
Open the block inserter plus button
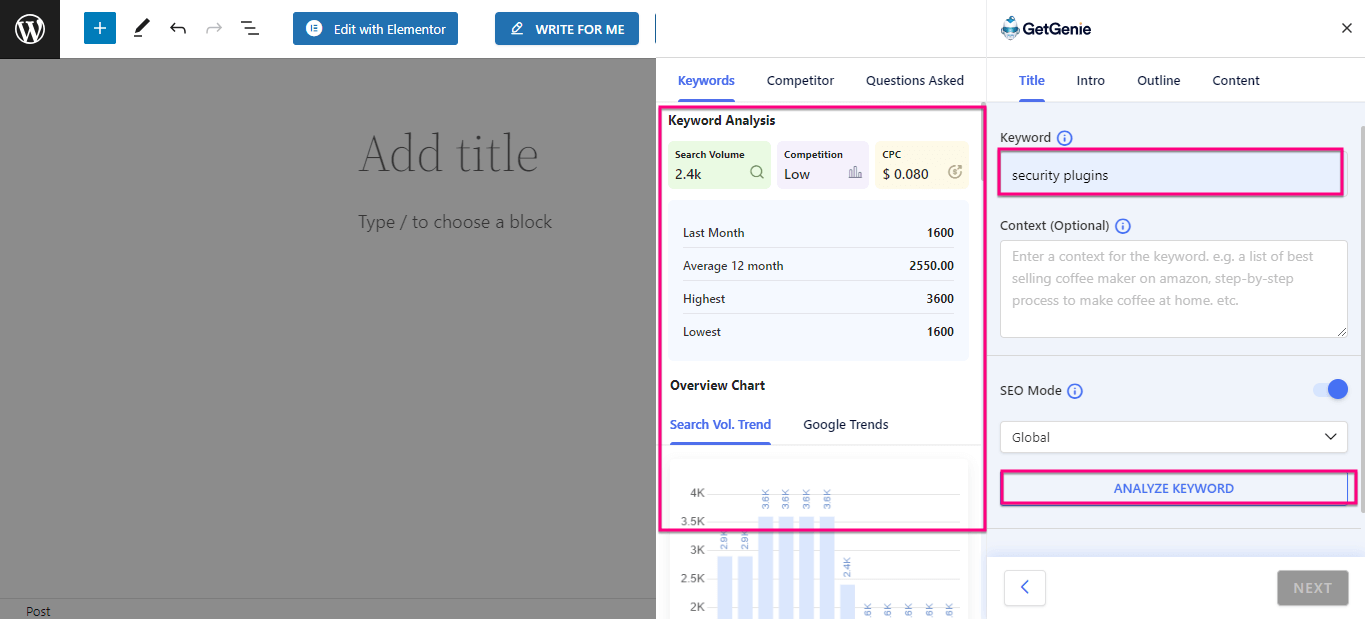pos(100,28)
